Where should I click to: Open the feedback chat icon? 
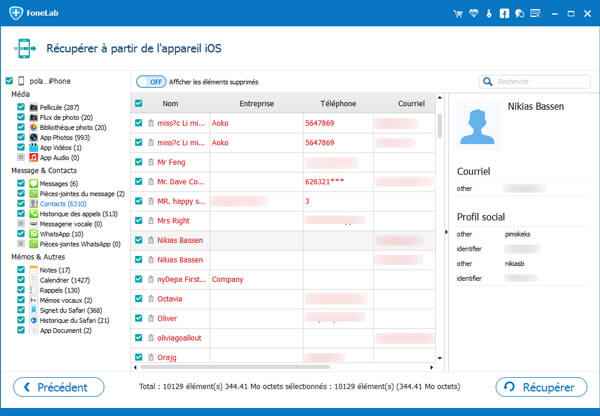point(519,14)
